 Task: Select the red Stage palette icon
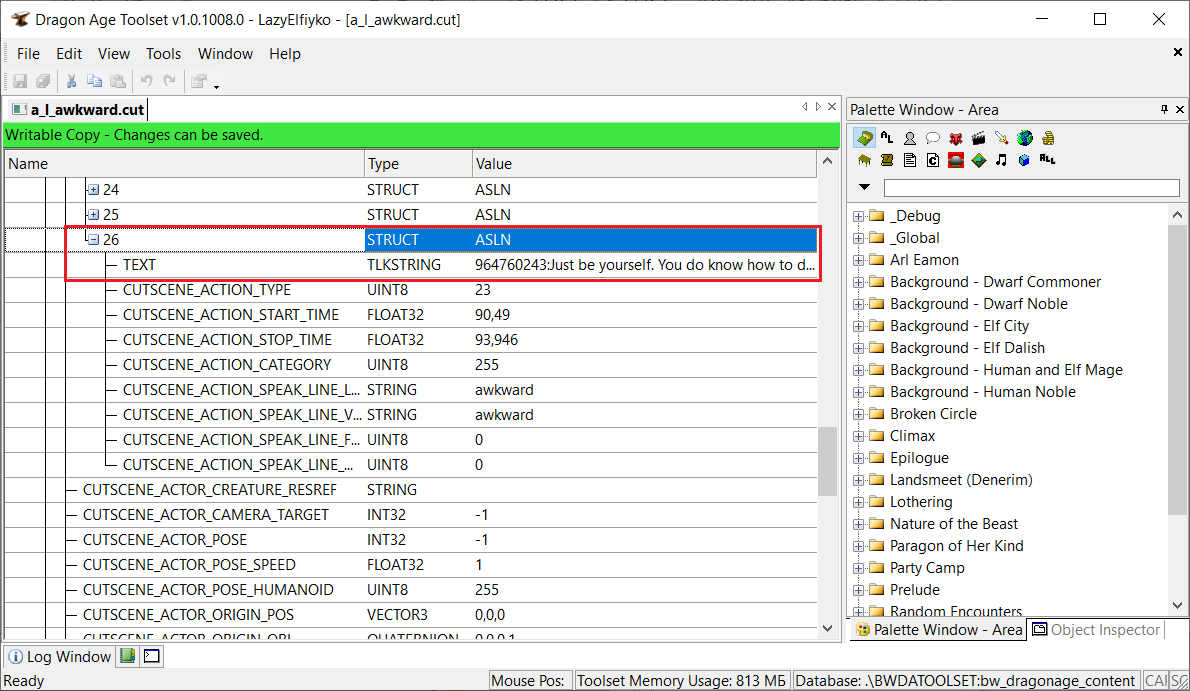955,160
